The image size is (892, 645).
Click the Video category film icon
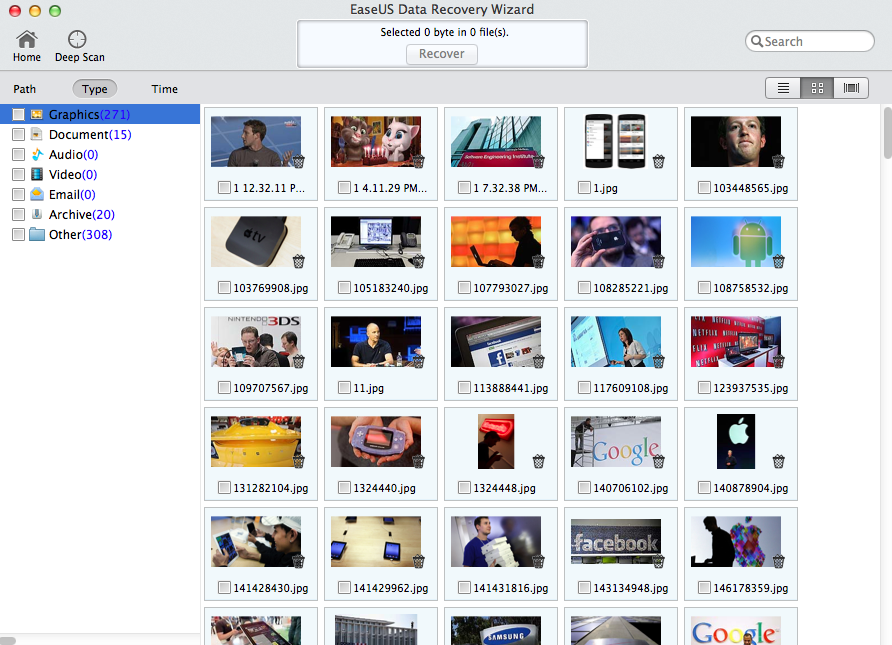(x=37, y=174)
